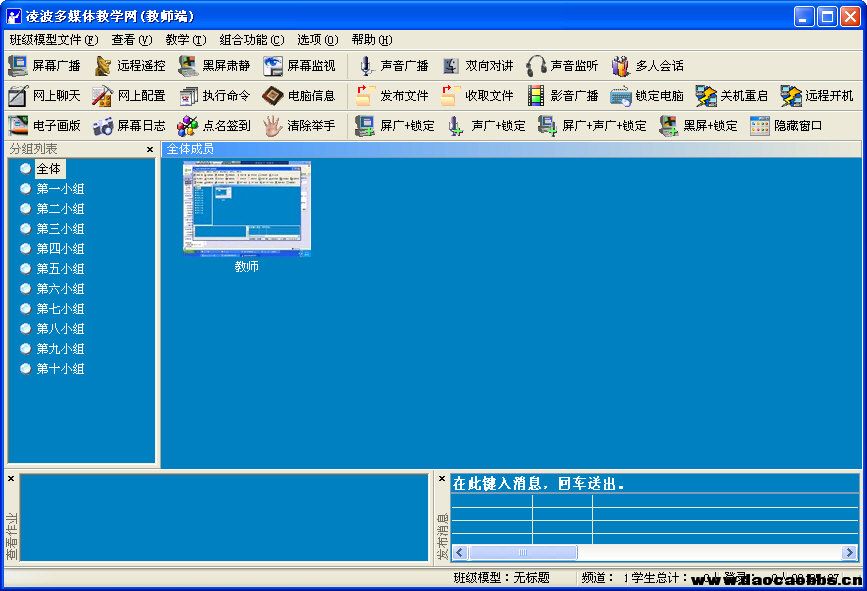Choose the 第七小组 group option
The height and width of the screenshot is (591, 867).
pos(26,309)
